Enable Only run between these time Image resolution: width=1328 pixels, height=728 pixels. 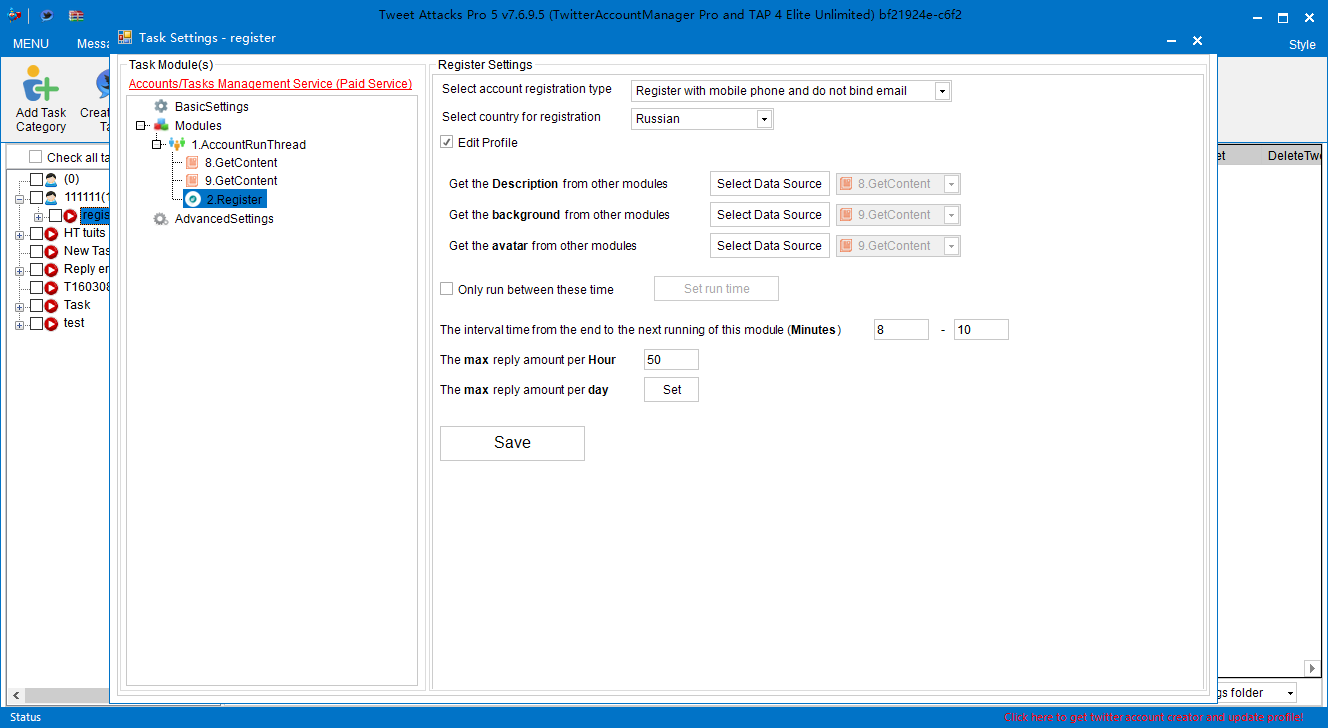[447, 289]
